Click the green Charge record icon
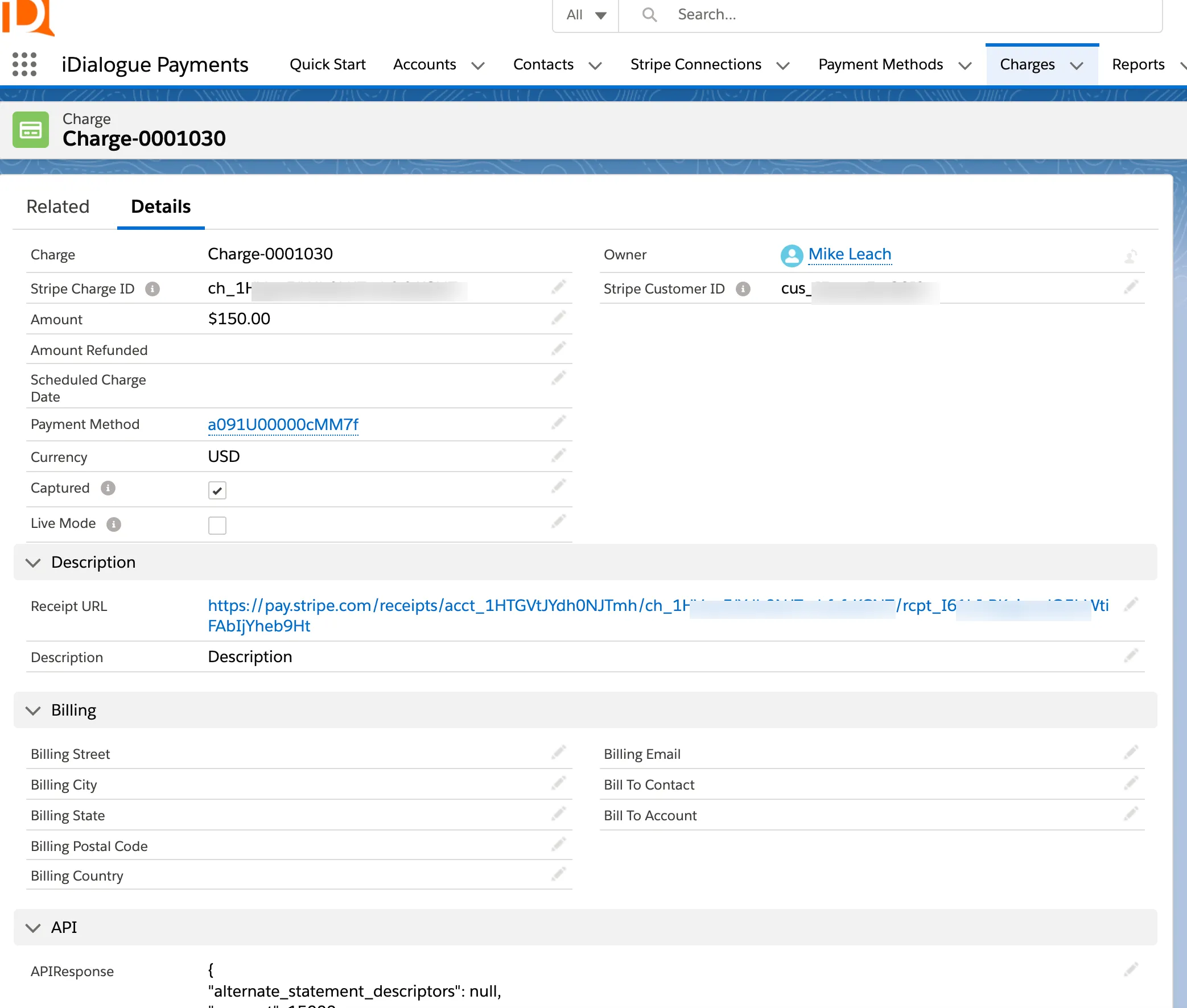This screenshot has height=1008, width=1187. 31,130
